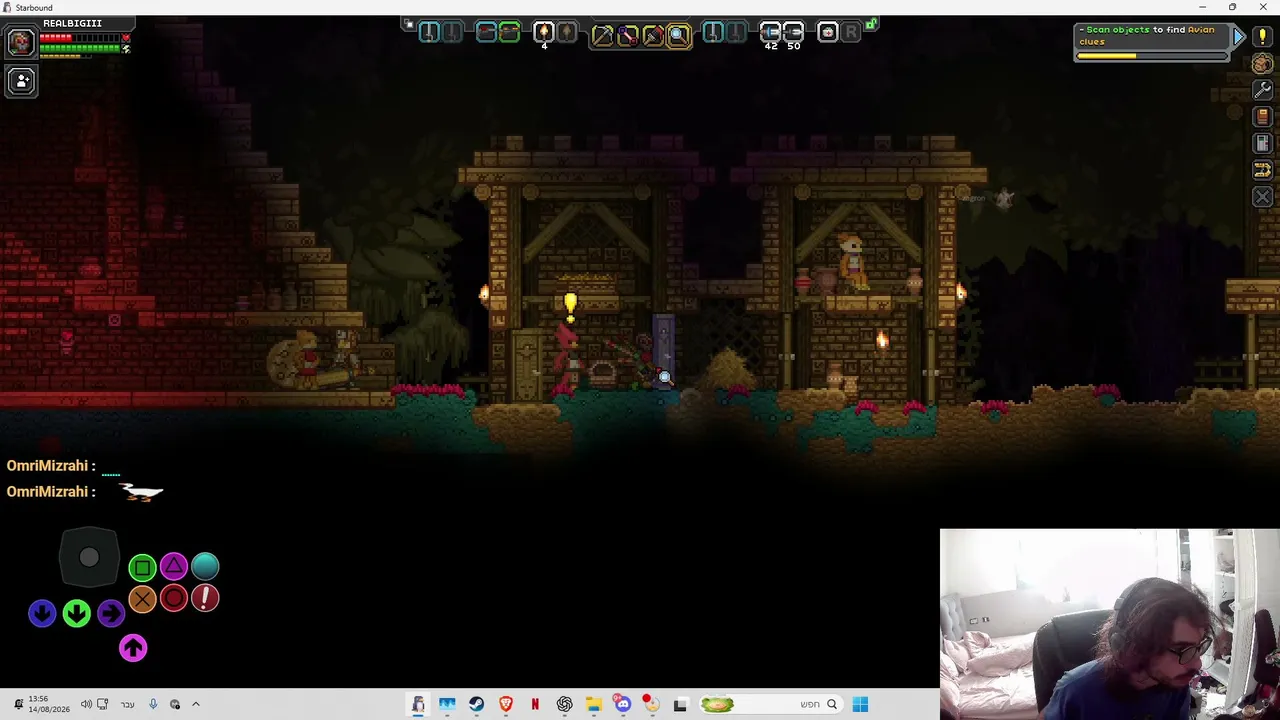The height and width of the screenshot is (720, 1280).
Task: Click the blue down arrow button
Action: (x=42, y=613)
